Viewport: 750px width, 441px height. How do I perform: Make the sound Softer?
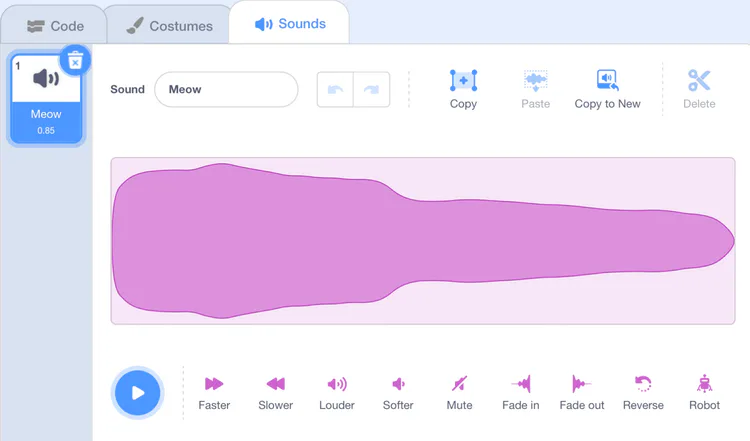[x=398, y=391]
